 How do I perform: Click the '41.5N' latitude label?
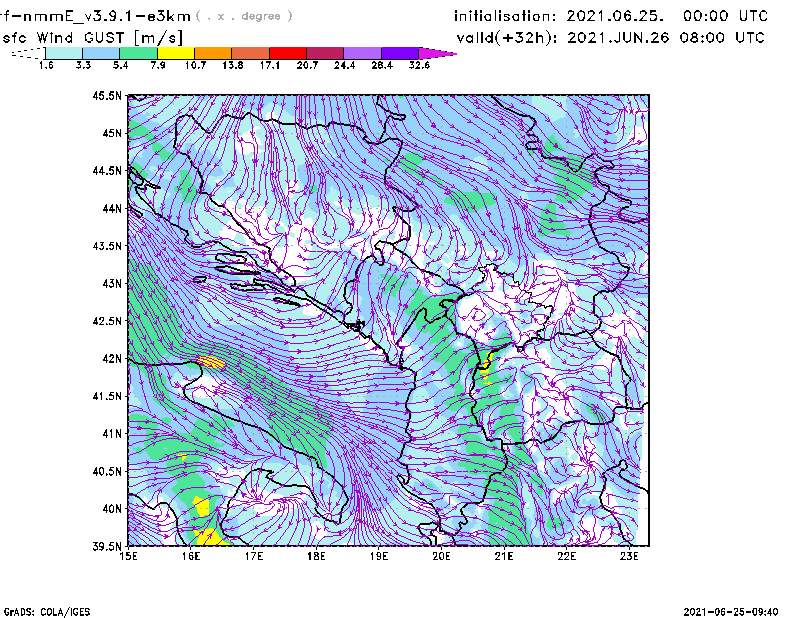point(107,396)
